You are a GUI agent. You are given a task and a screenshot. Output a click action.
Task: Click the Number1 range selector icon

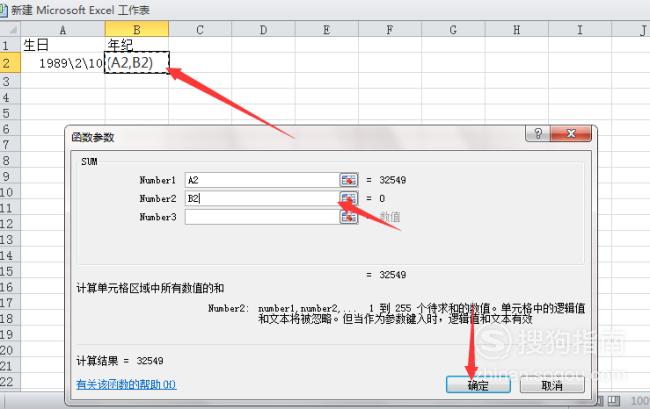click(348, 180)
